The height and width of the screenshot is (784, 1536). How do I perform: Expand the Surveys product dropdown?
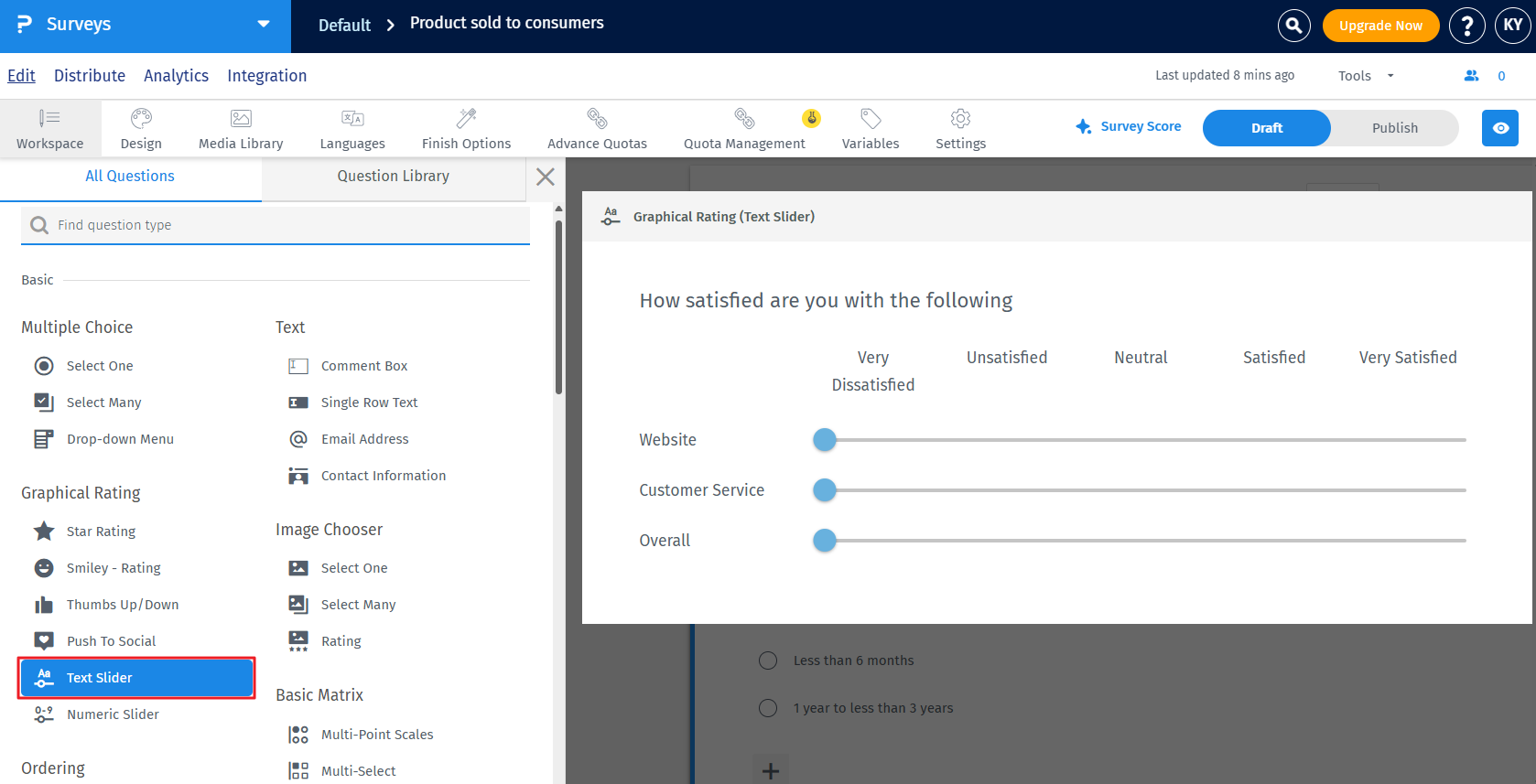[264, 25]
